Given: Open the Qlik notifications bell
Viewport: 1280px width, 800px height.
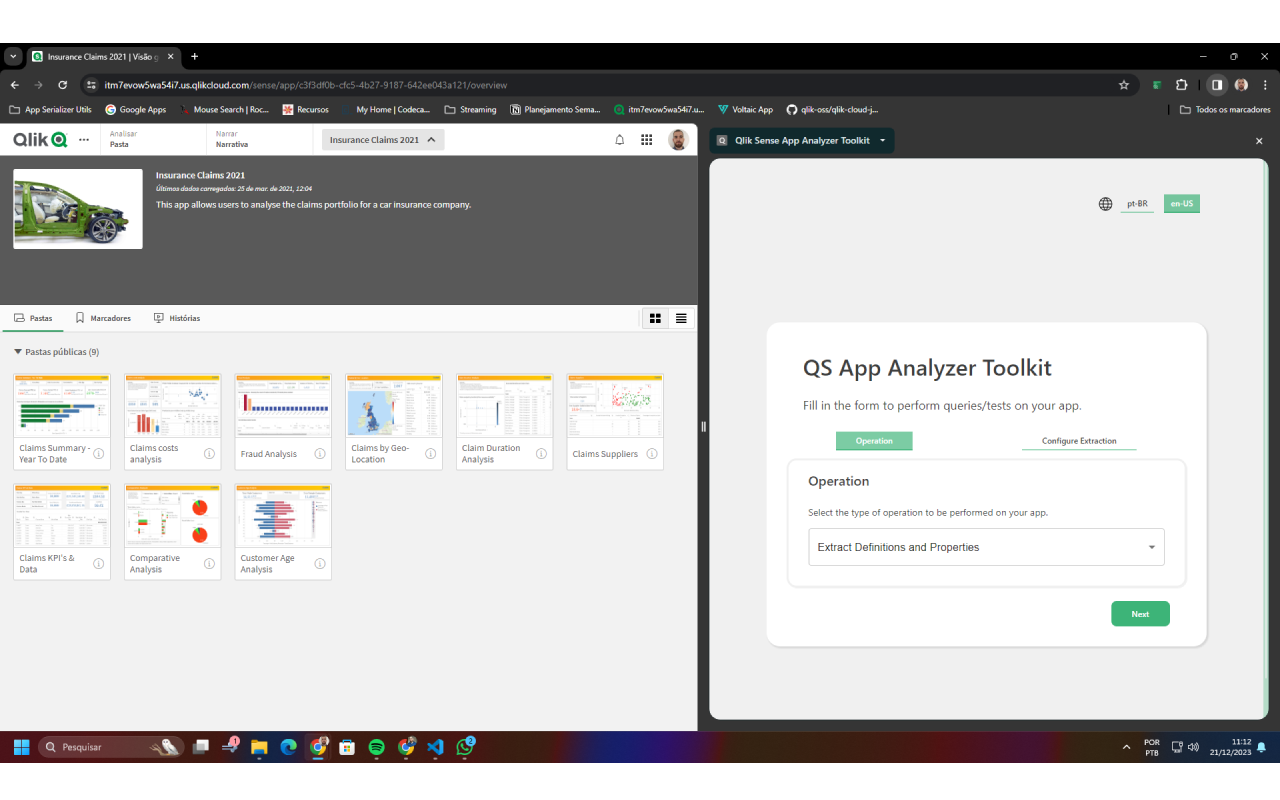Looking at the screenshot, I should pos(620,140).
